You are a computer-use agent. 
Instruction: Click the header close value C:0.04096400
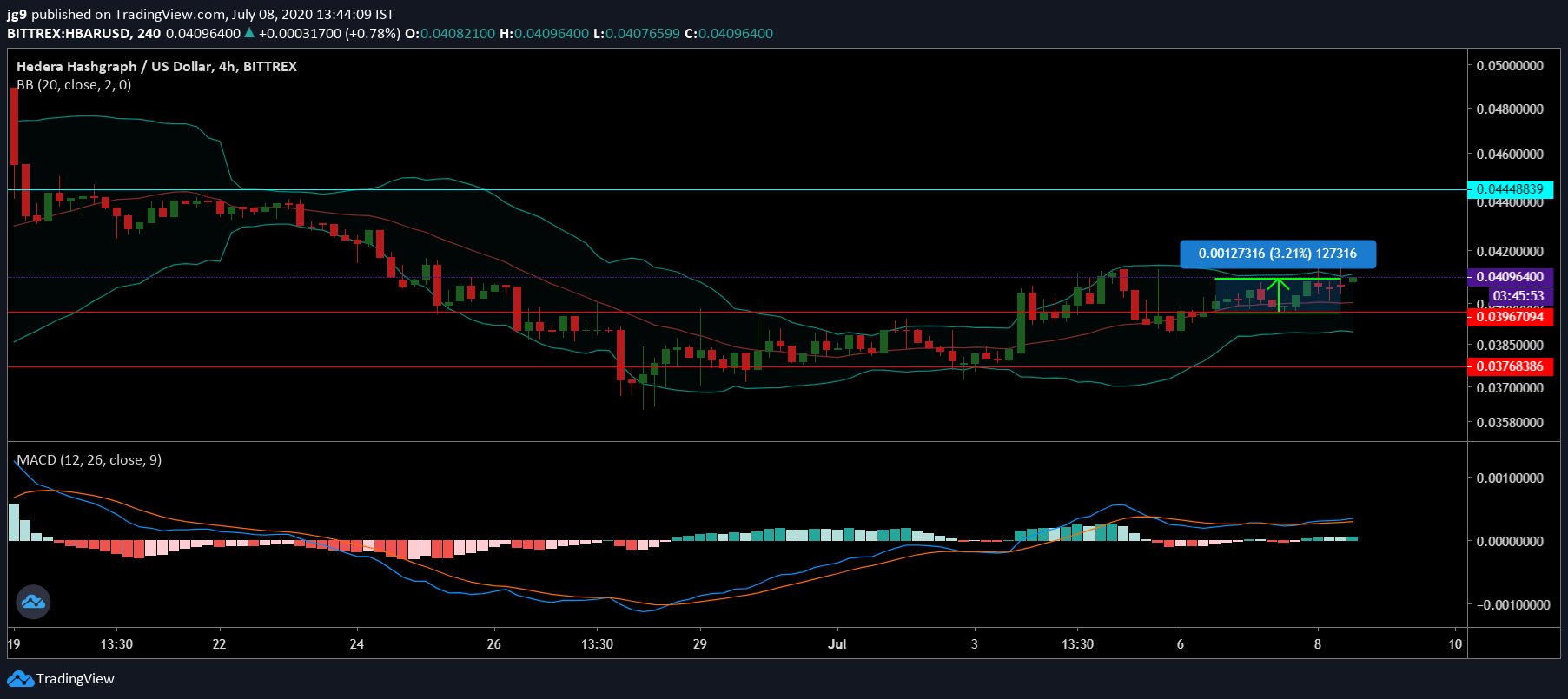[729, 34]
